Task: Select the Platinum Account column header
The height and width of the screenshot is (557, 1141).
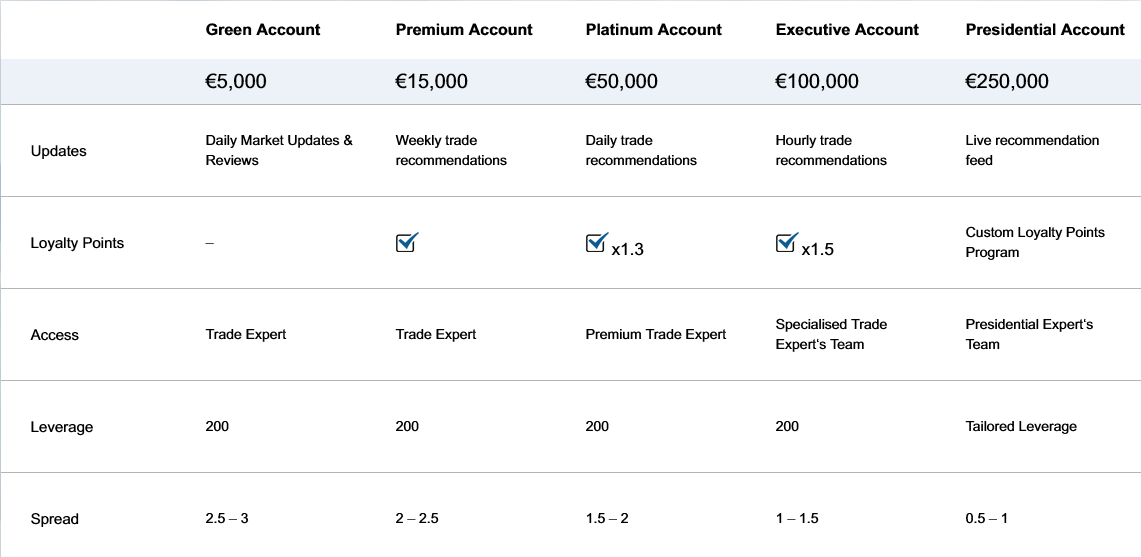Action: click(x=653, y=30)
